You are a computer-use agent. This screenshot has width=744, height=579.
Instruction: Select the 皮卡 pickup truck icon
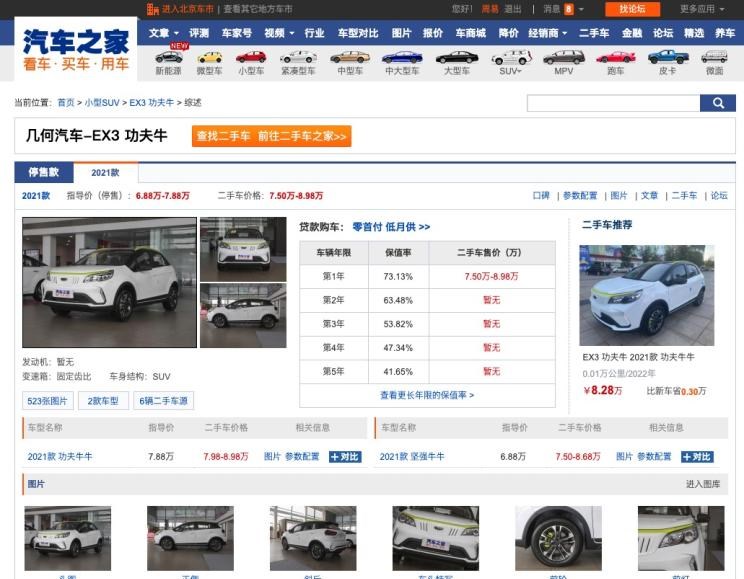668,57
